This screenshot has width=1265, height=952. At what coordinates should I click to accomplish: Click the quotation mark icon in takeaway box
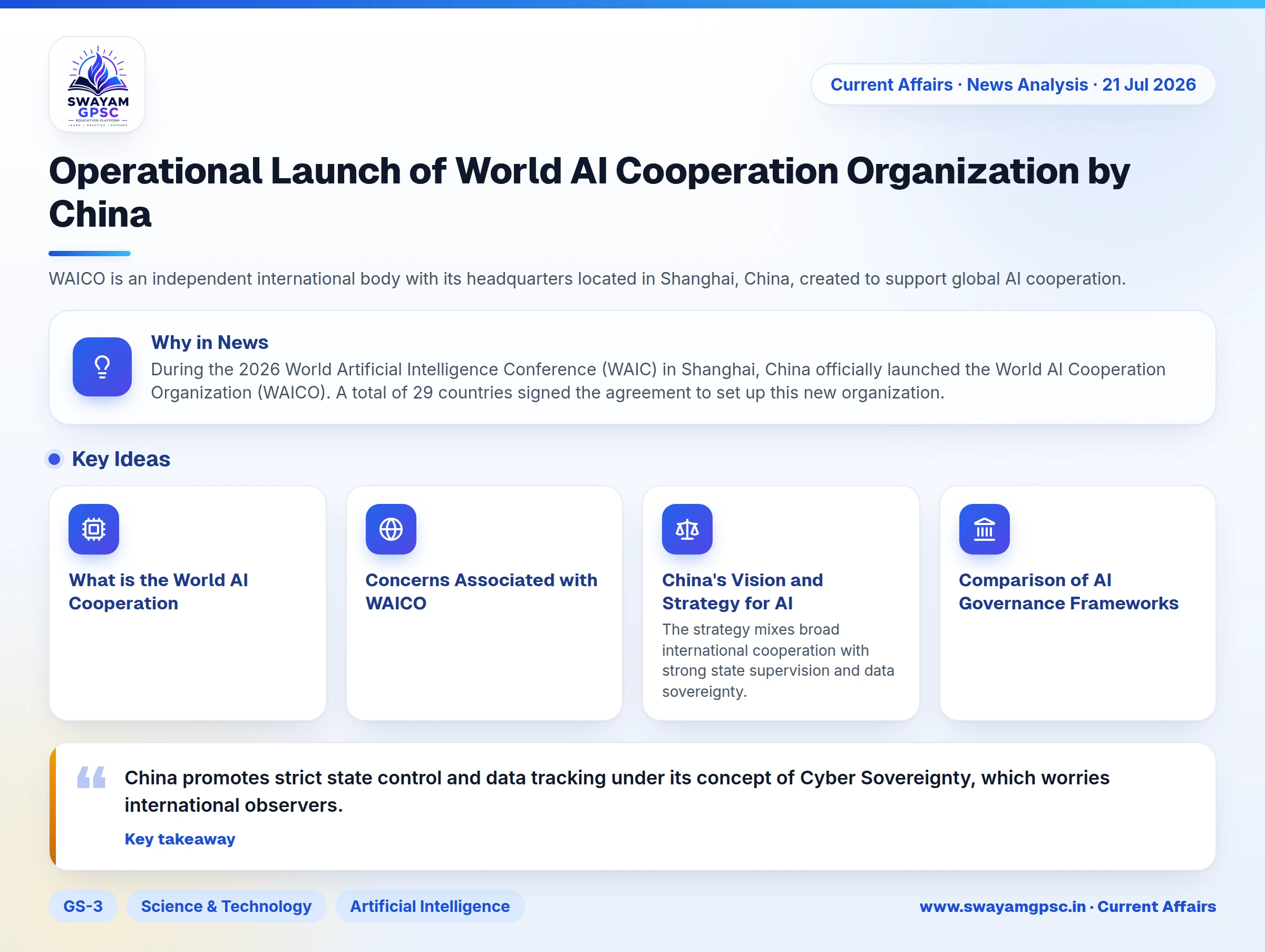(92, 777)
